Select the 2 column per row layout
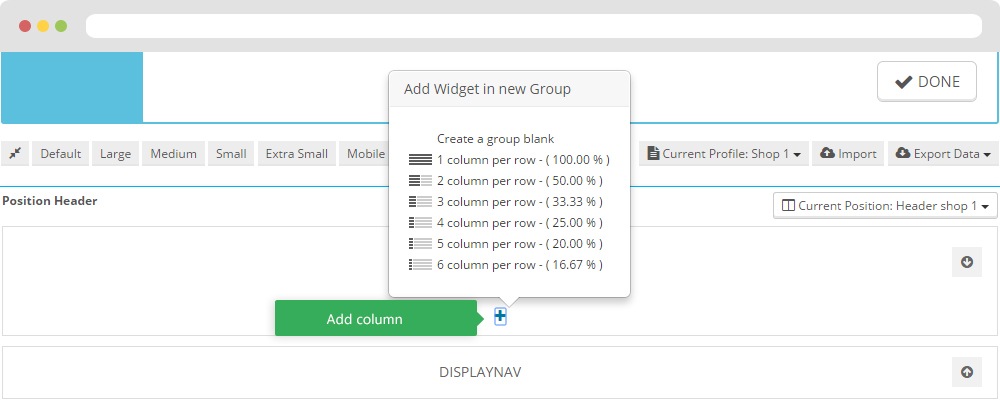 click(x=518, y=181)
